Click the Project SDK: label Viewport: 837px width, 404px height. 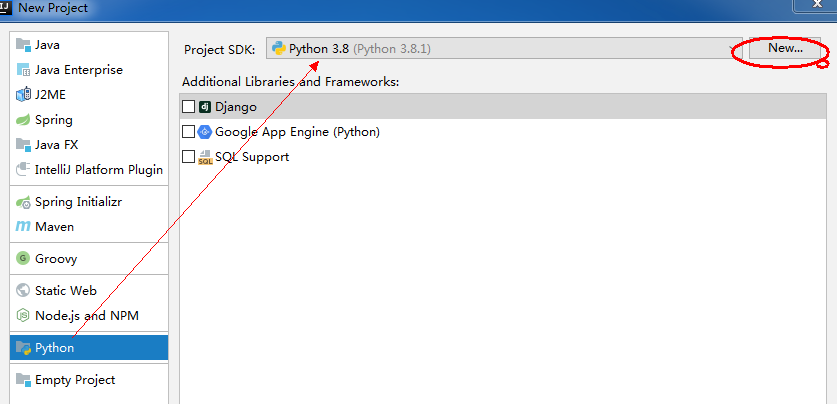tap(219, 50)
